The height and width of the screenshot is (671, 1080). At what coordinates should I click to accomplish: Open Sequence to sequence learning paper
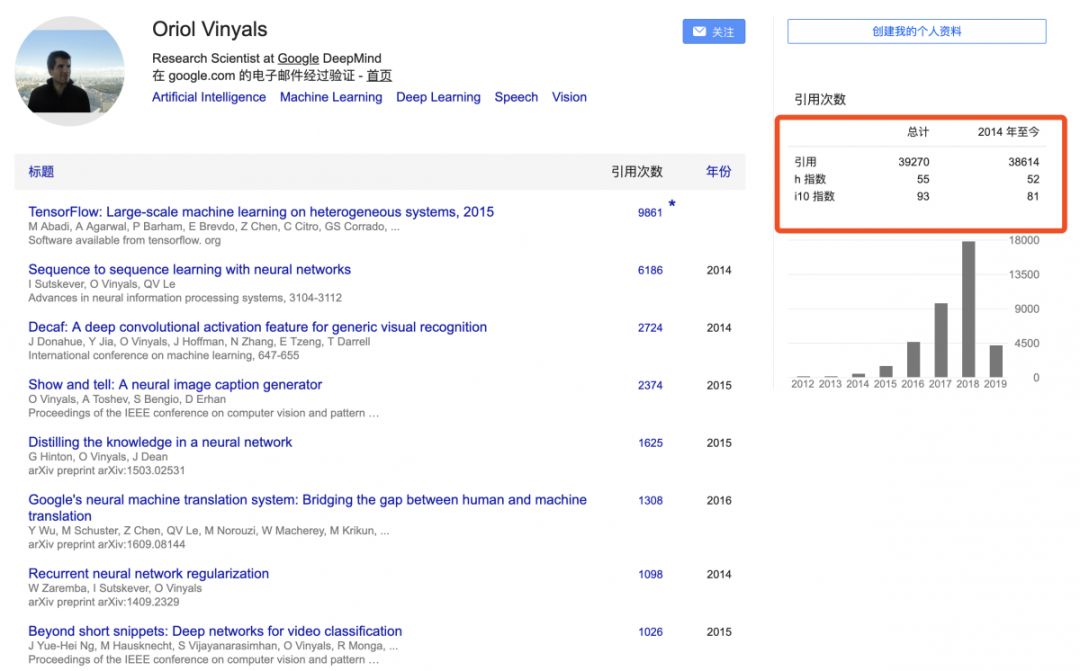(x=189, y=270)
